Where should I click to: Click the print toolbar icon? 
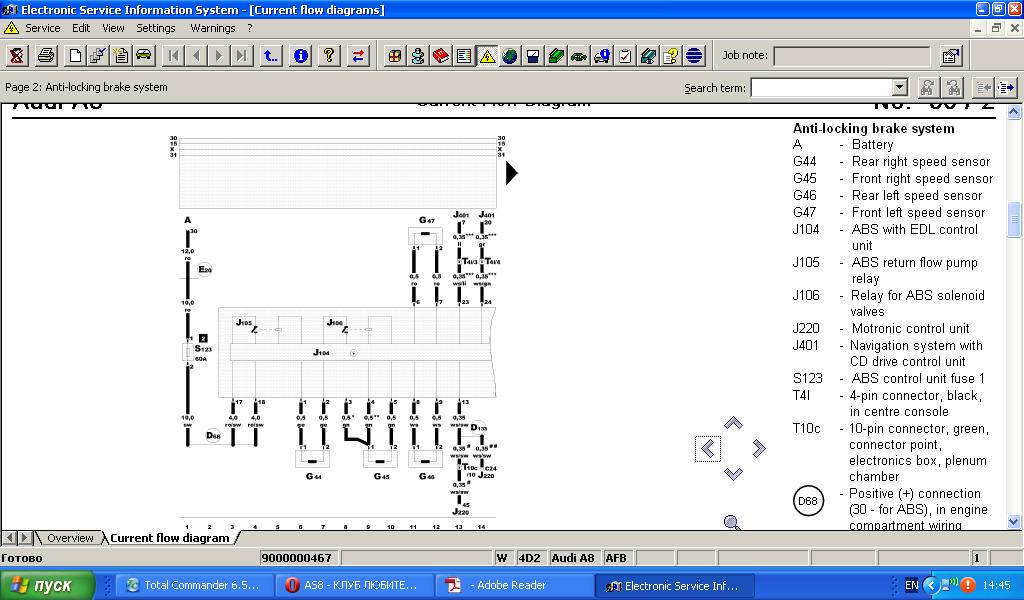[46, 56]
